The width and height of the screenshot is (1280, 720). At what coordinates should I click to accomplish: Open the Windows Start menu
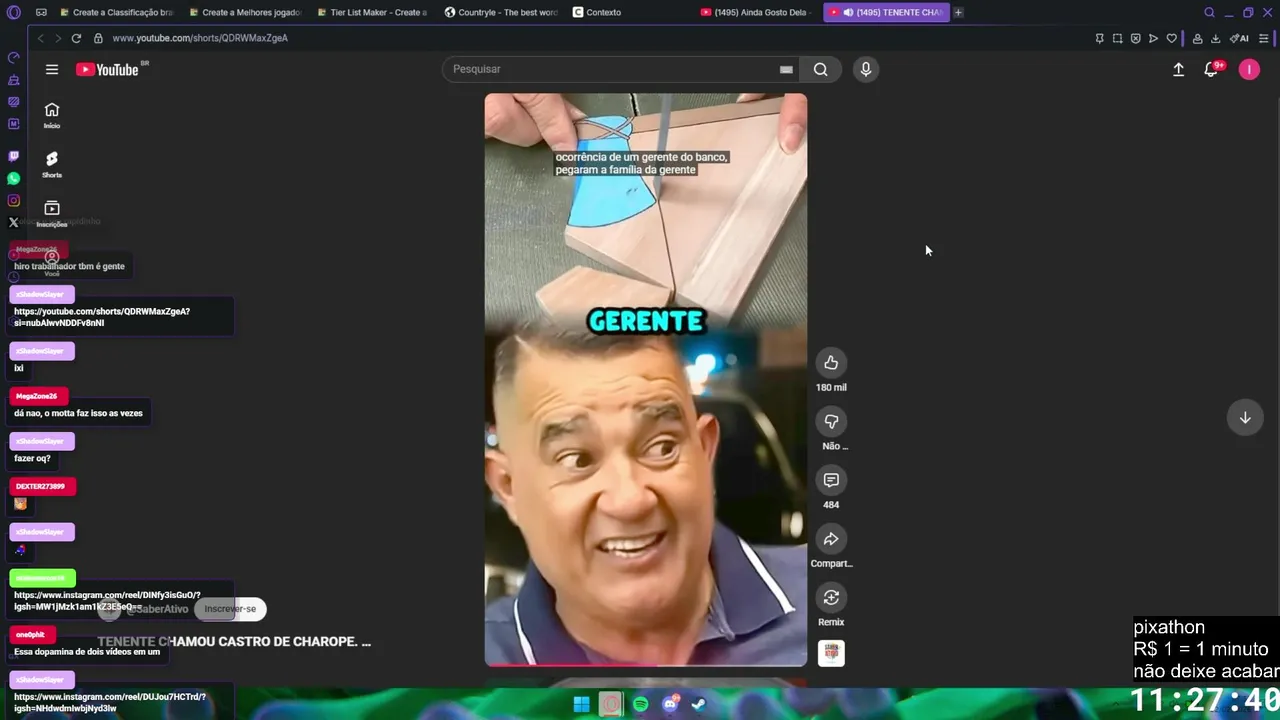pyautogui.click(x=581, y=704)
